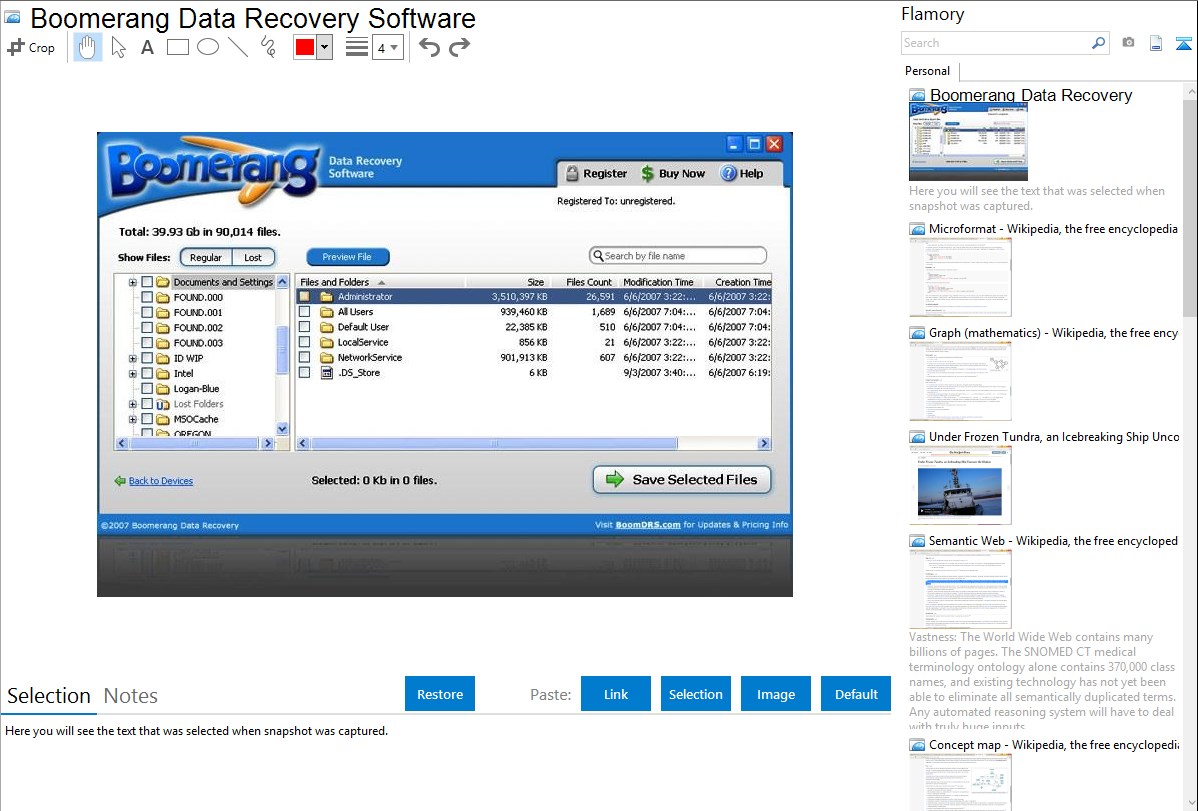Show Lost files
Image resolution: width=1198 pixels, height=811 pixels.
coord(253,258)
